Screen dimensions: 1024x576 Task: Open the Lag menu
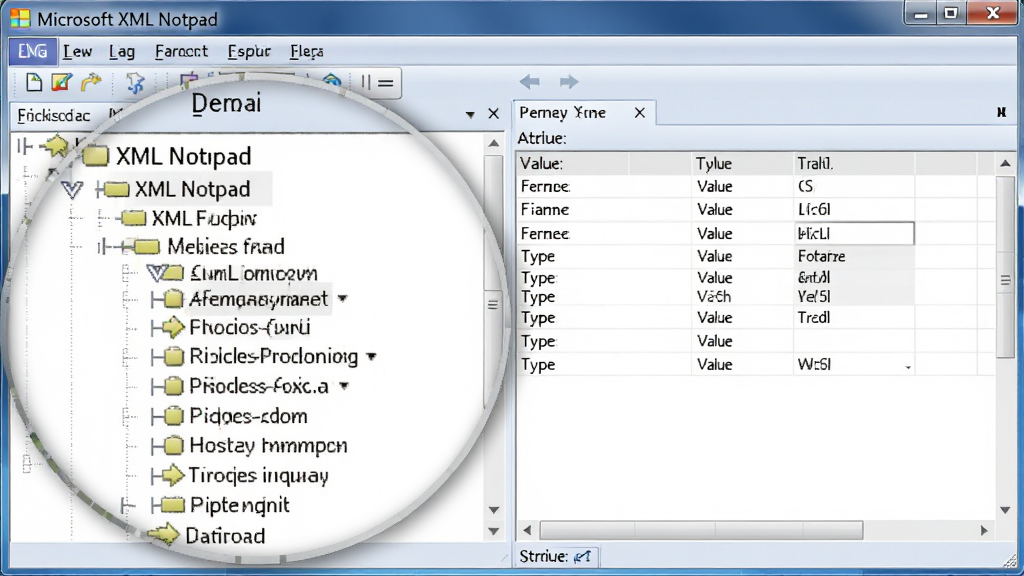coord(121,51)
